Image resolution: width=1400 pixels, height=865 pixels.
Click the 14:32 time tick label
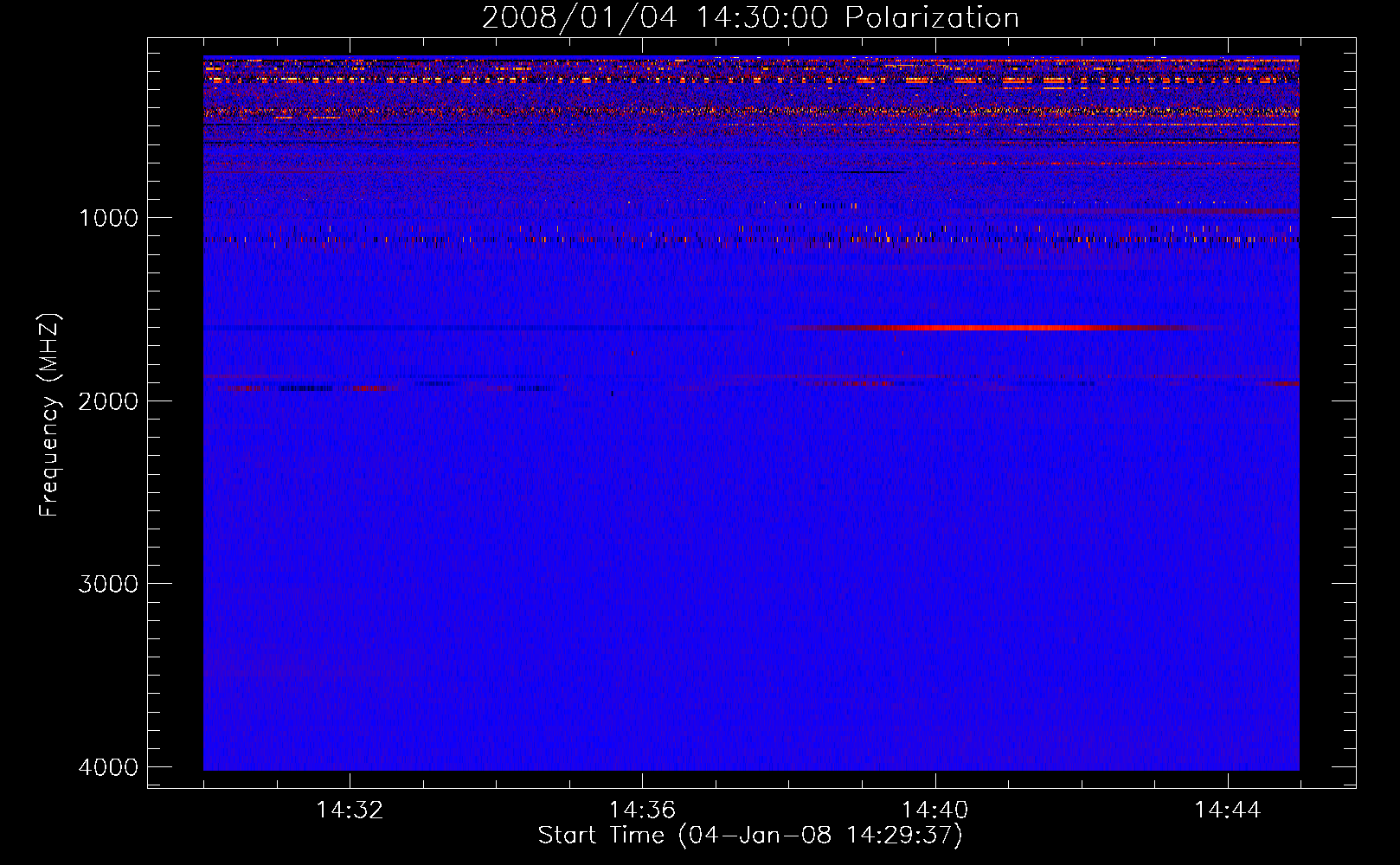(350, 811)
